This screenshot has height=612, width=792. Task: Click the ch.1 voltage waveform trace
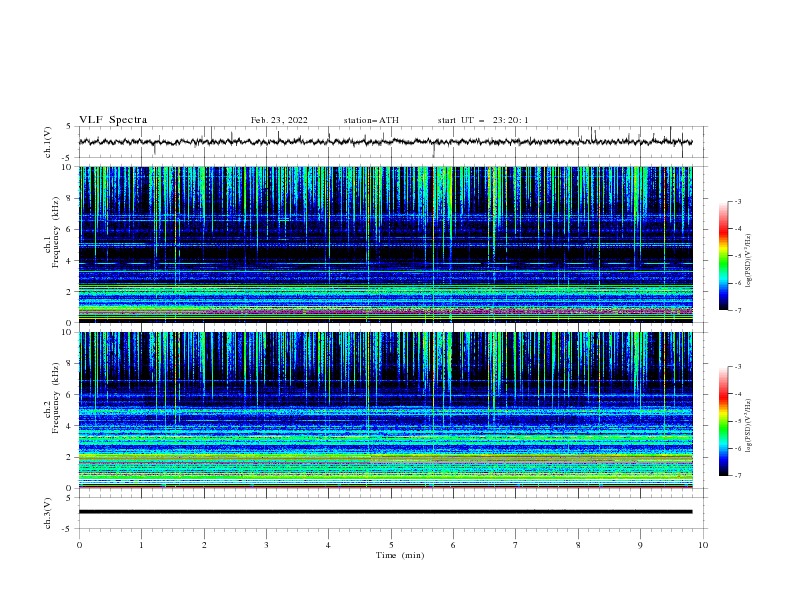coord(385,142)
